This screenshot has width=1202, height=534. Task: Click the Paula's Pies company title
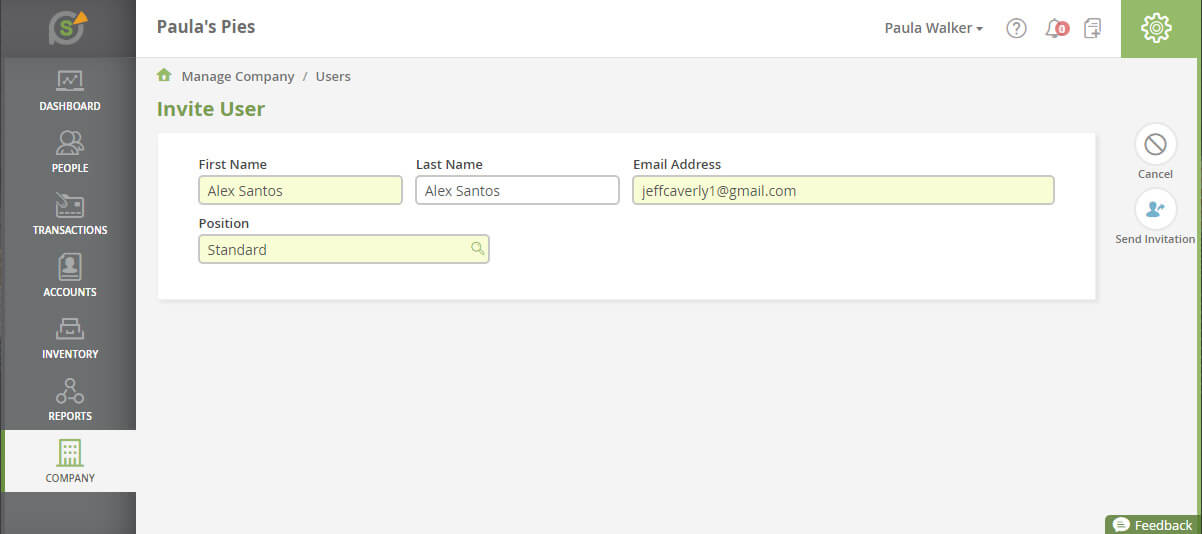click(206, 27)
